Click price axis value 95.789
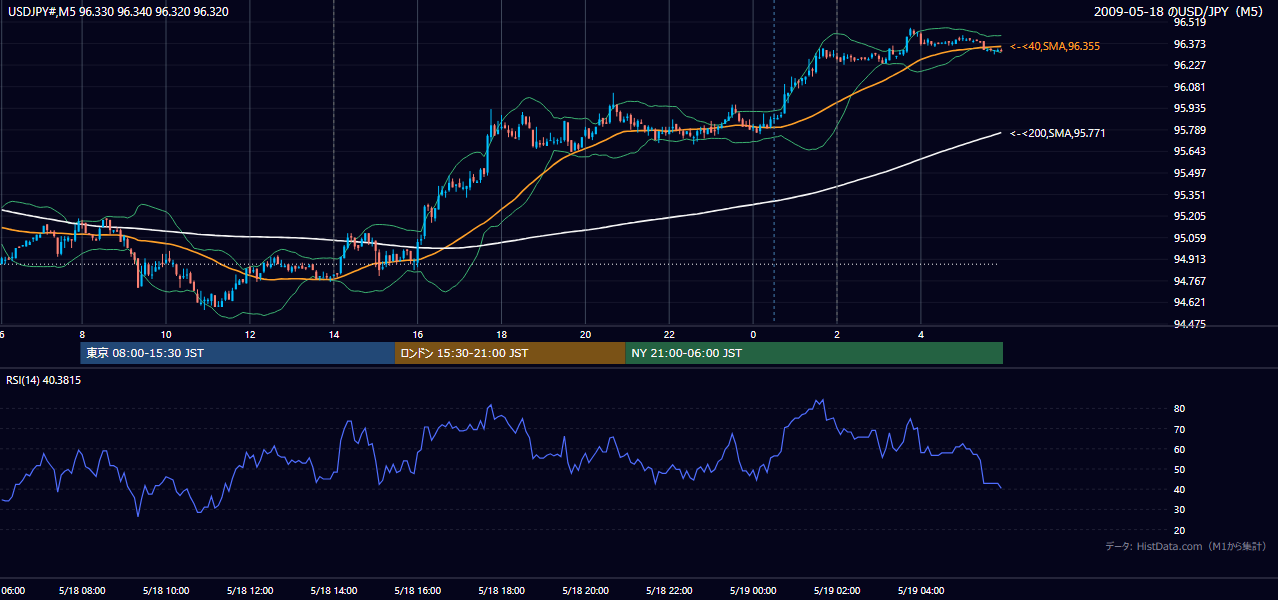The height and width of the screenshot is (600, 1278). pos(1189,130)
